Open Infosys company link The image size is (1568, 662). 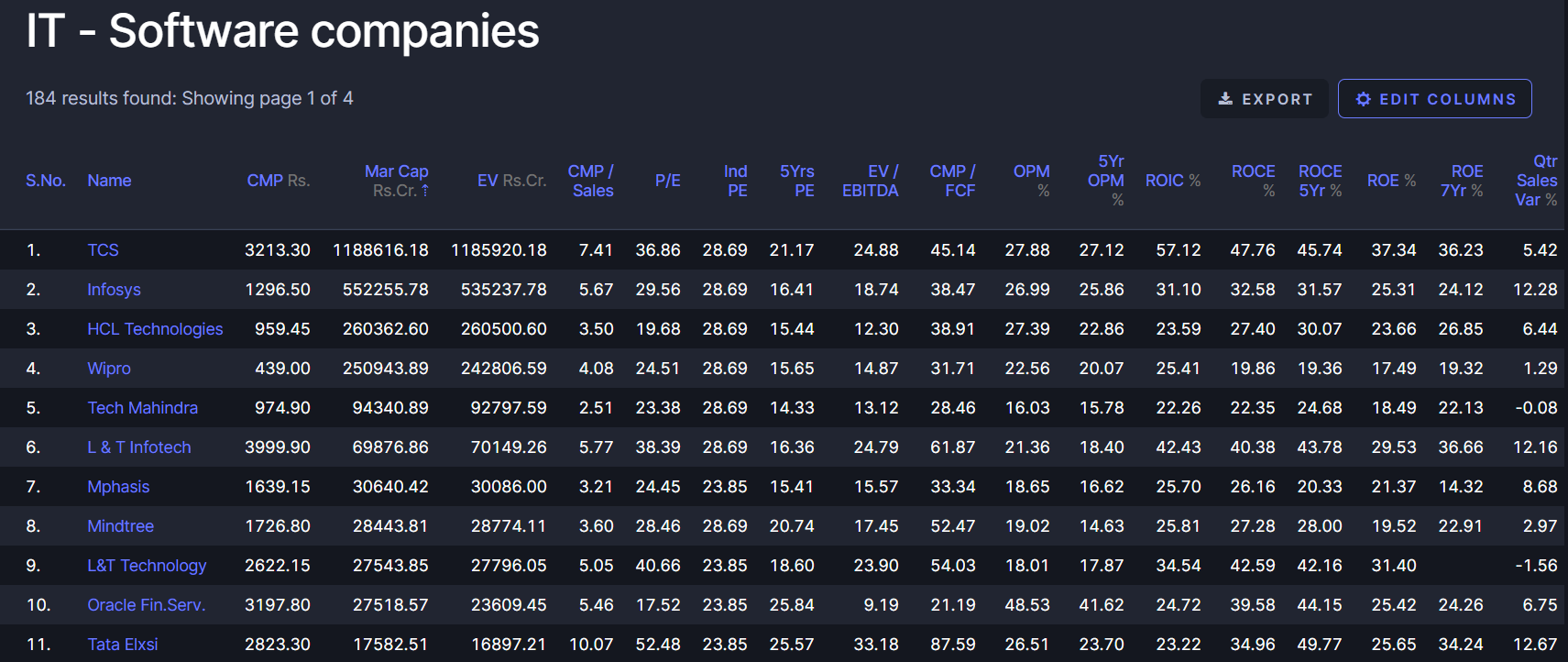point(114,290)
